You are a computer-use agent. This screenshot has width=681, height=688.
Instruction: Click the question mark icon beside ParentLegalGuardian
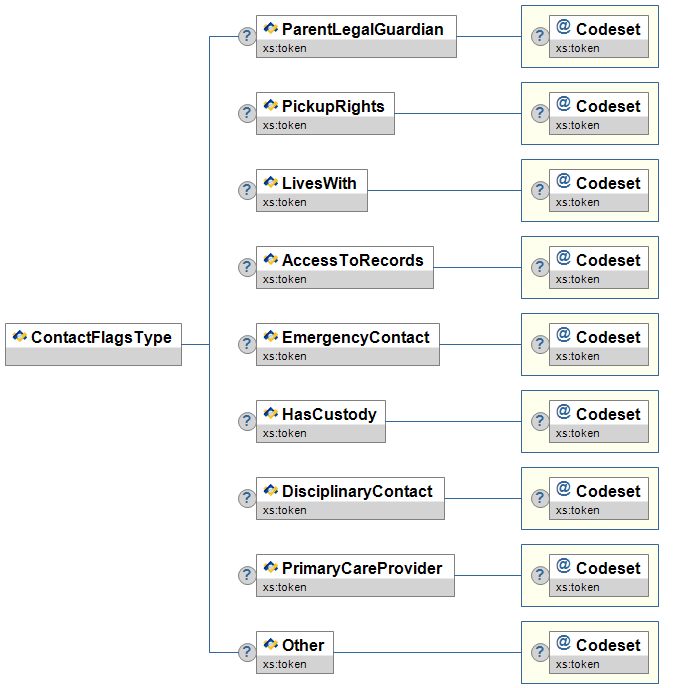coord(247,36)
